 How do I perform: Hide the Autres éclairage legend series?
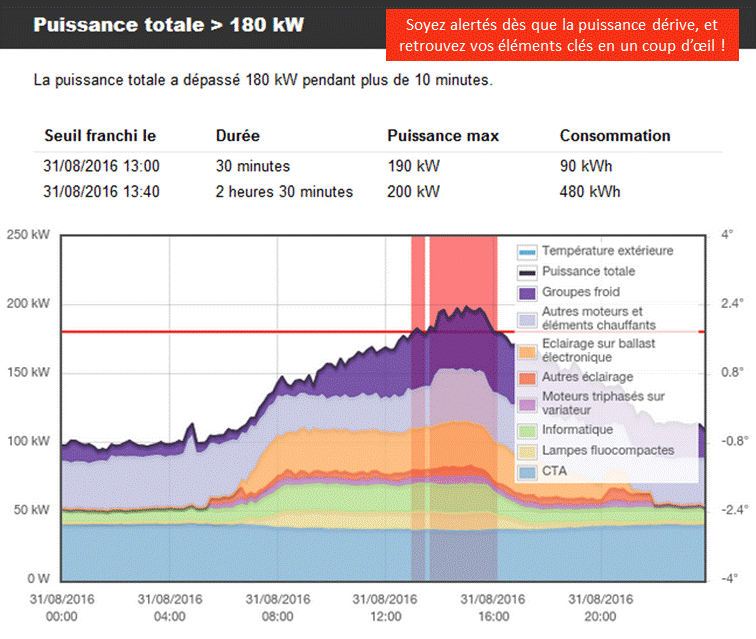coord(587,377)
